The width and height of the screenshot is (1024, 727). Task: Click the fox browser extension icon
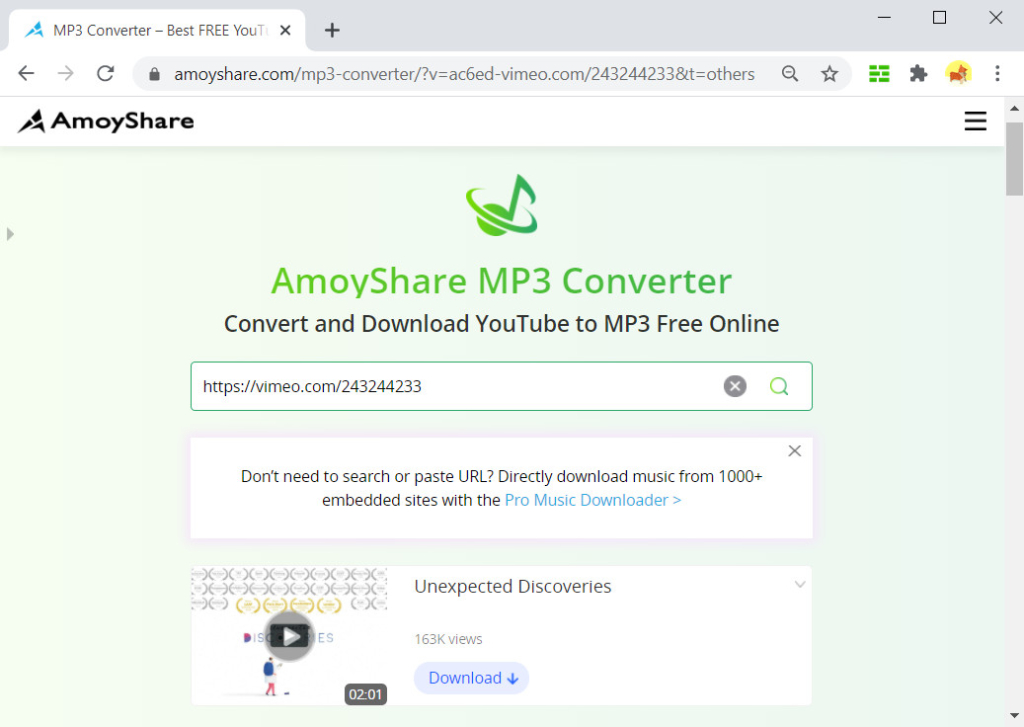click(x=959, y=73)
